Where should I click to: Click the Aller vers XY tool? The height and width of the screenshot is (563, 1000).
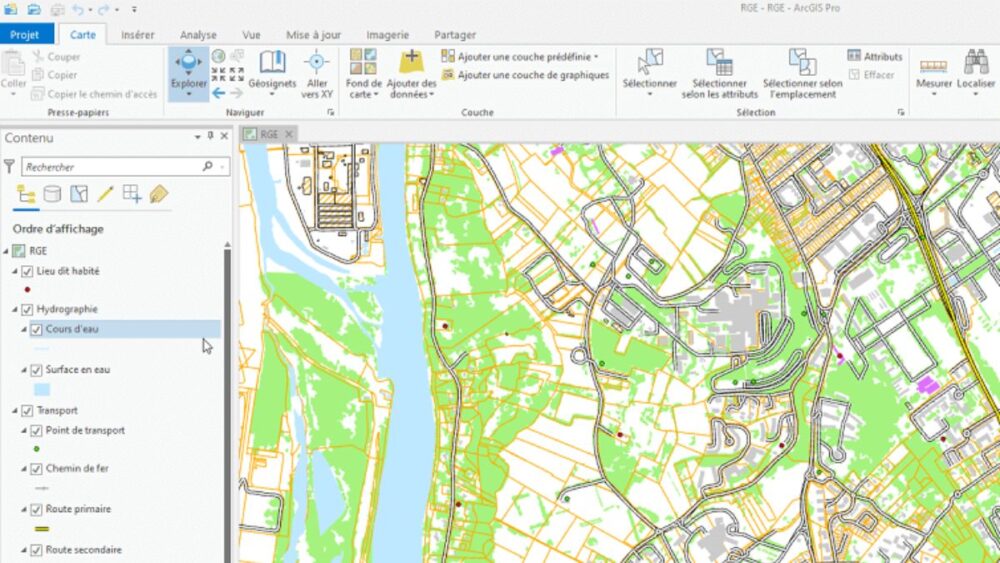pos(317,73)
